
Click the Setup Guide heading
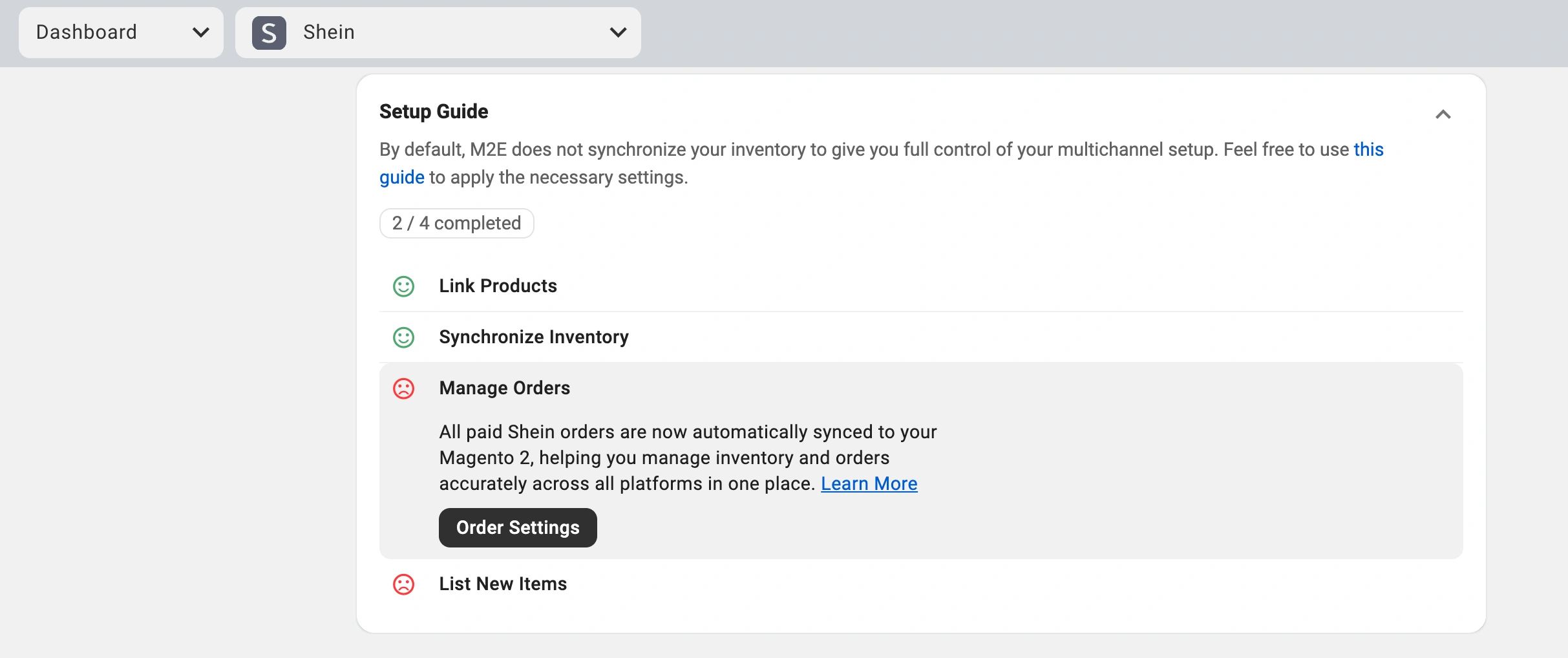[x=434, y=111]
